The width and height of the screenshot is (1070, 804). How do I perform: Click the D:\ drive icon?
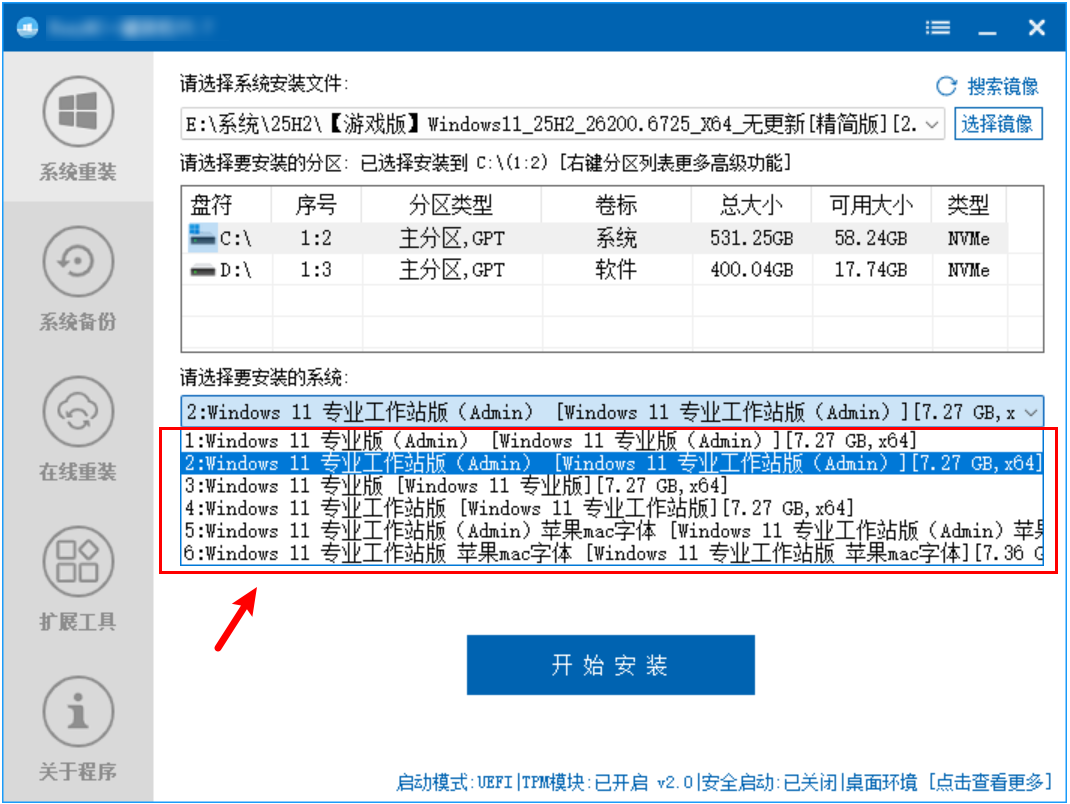point(202,270)
